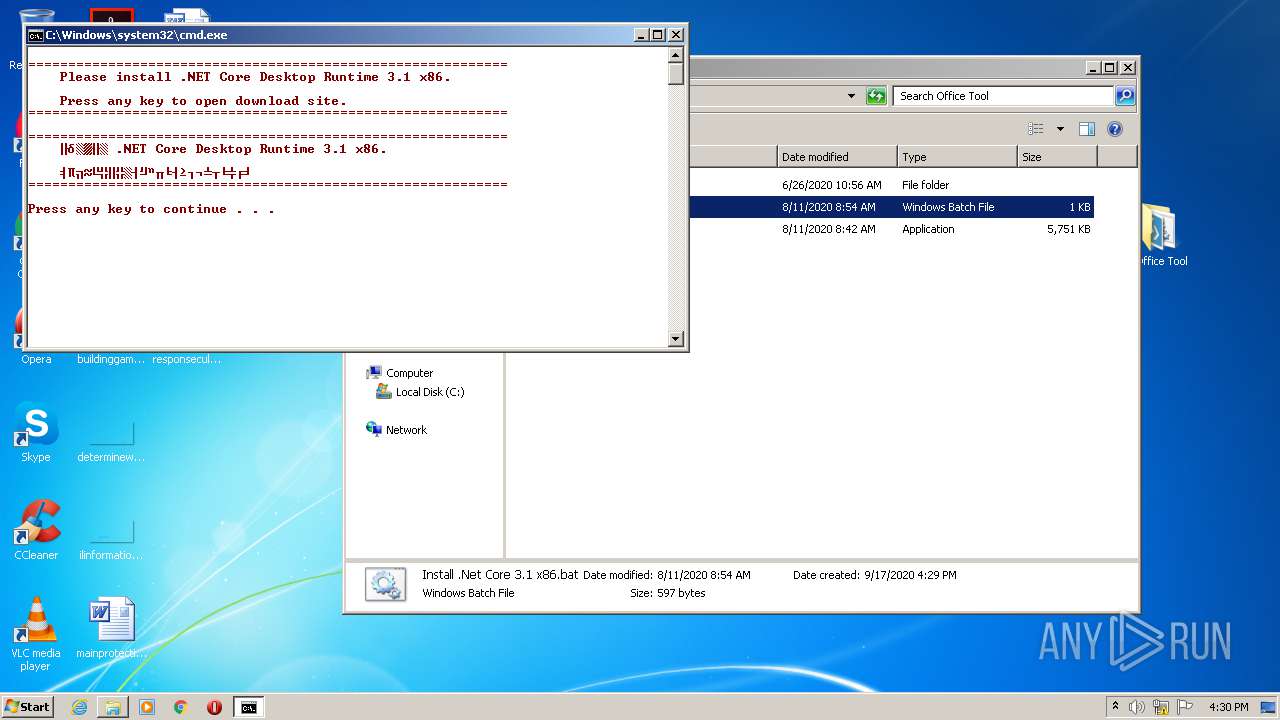Screen dimensions: 1280x720
Task: Open view options dropdown arrow
Action: (x=1060, y=129)
